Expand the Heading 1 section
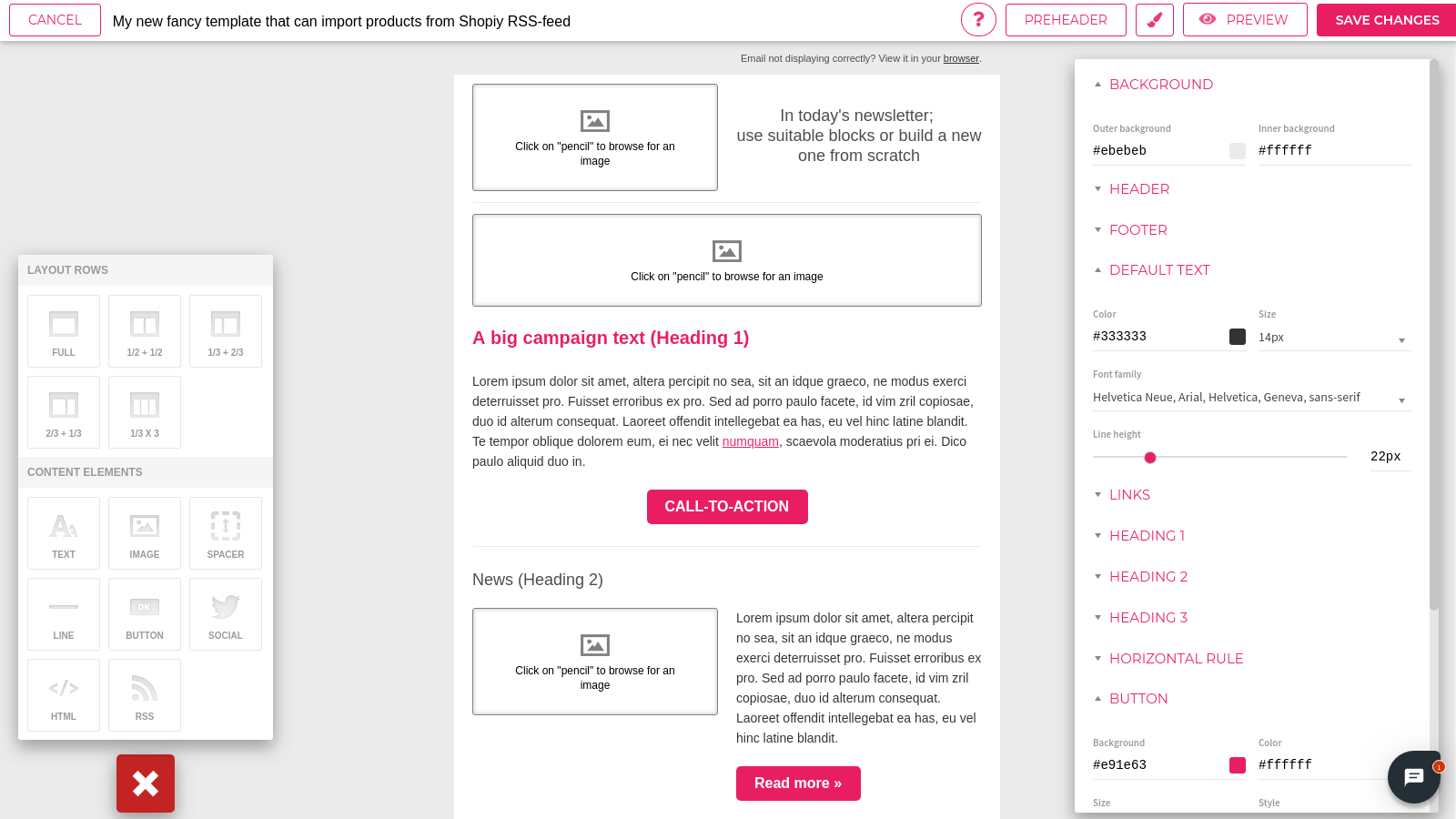The height and width of the screenshot is (819, 1456). (x=1147, y=536)
